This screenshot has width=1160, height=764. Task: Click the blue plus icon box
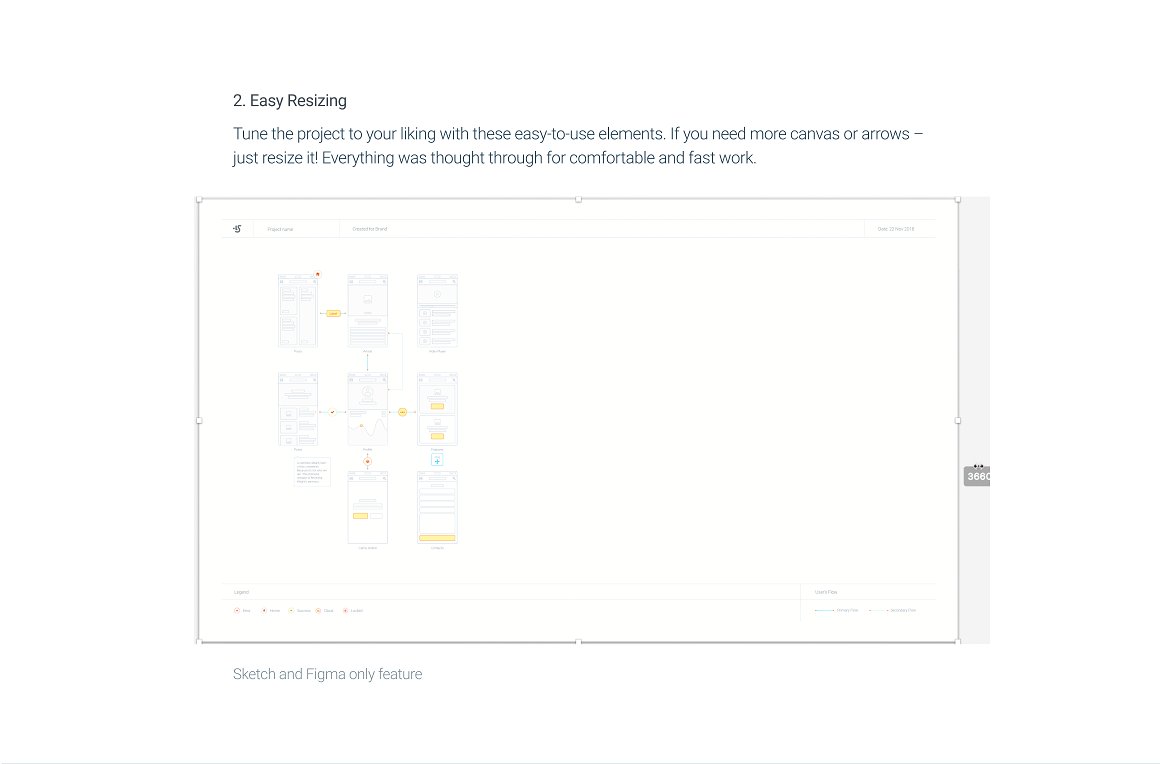click(x=437, y=459)
